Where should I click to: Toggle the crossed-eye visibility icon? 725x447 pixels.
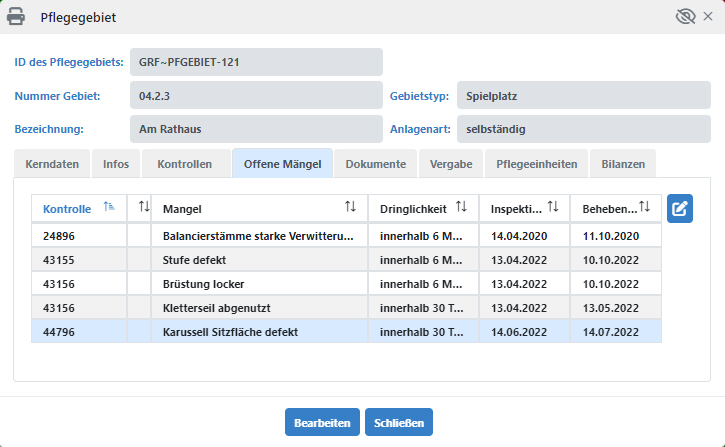coord(685,17)
